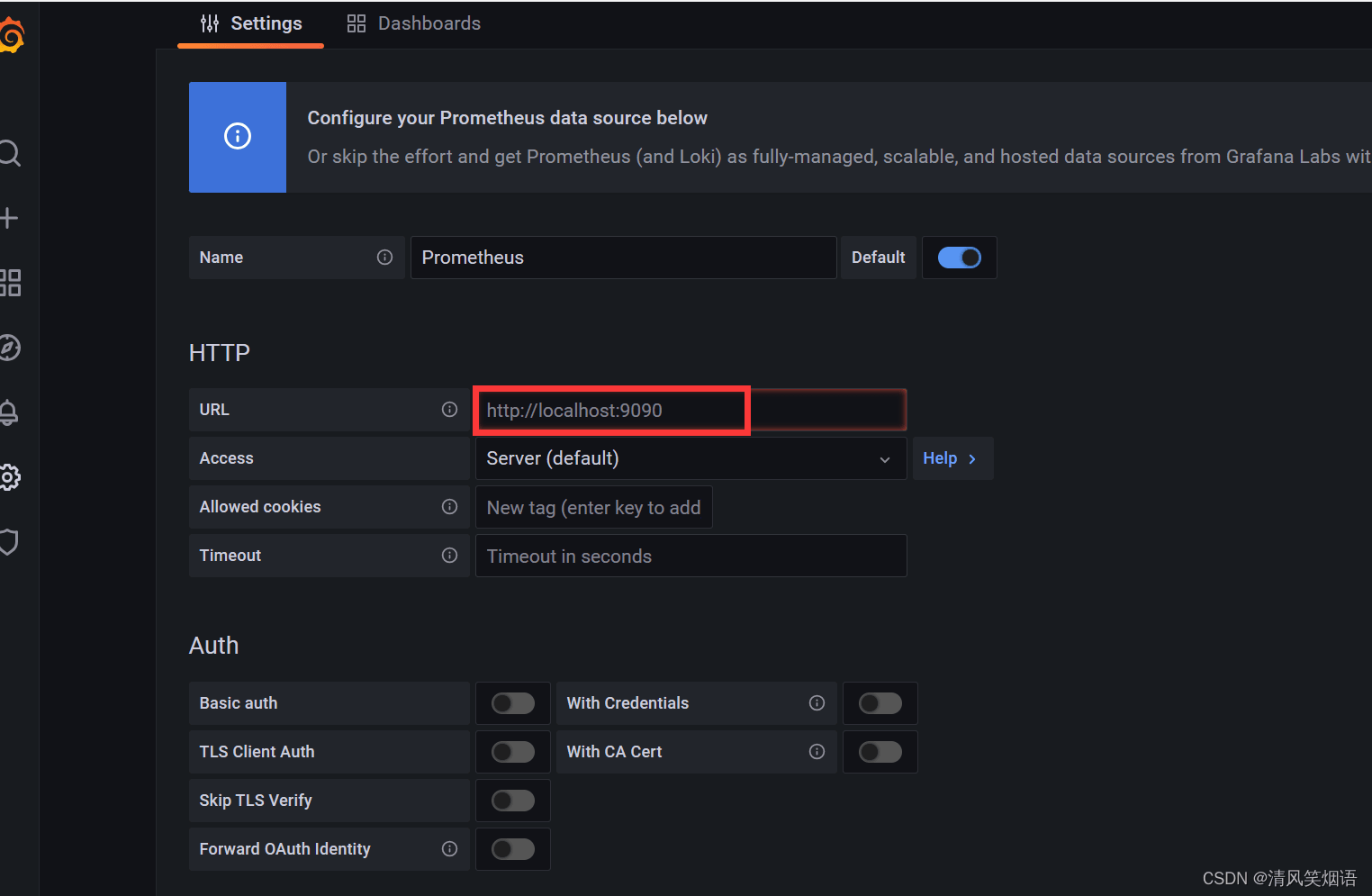The width and height of the screenshot is (1372, 896).
Task: Enable the With CA Cert switch
Action: click(880, 752)
